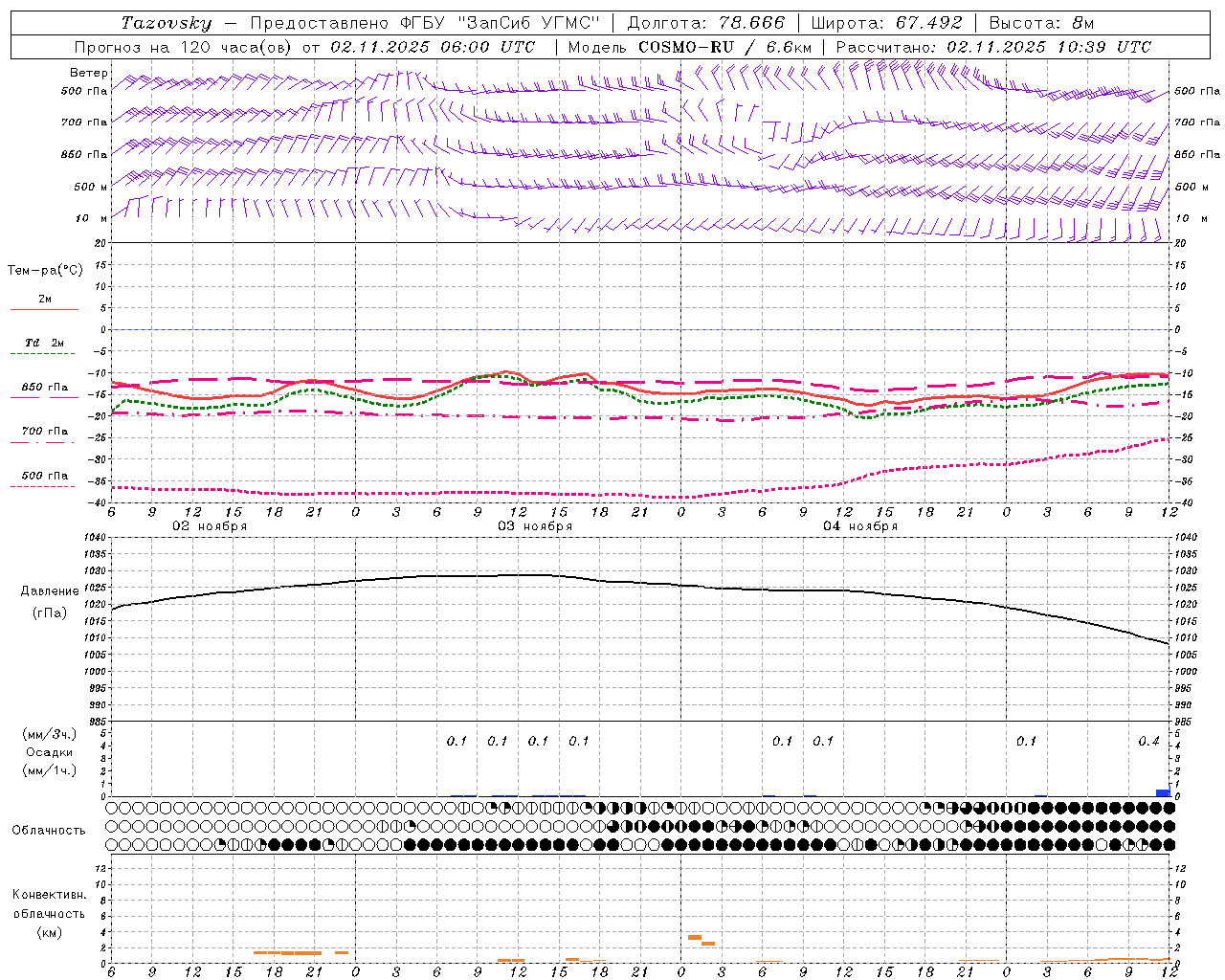Viewport: 1225px width, 980px height.
Task: Click the Осадки panel label
Action: tap(50, 752)
